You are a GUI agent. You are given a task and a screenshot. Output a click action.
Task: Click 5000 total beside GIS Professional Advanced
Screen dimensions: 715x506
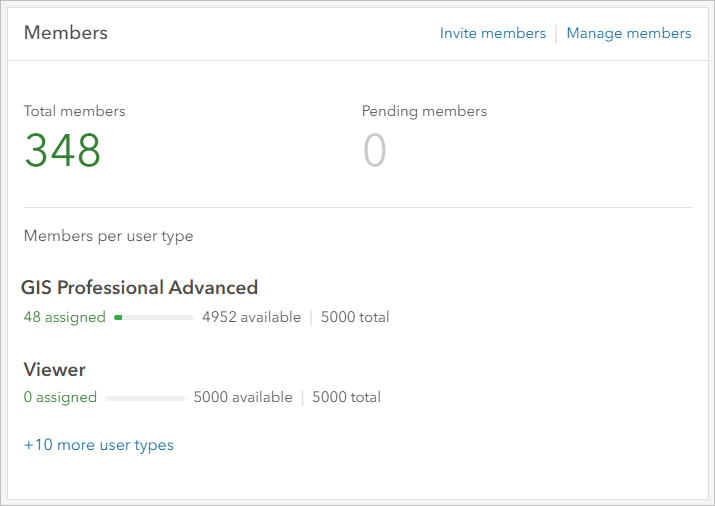355,317
